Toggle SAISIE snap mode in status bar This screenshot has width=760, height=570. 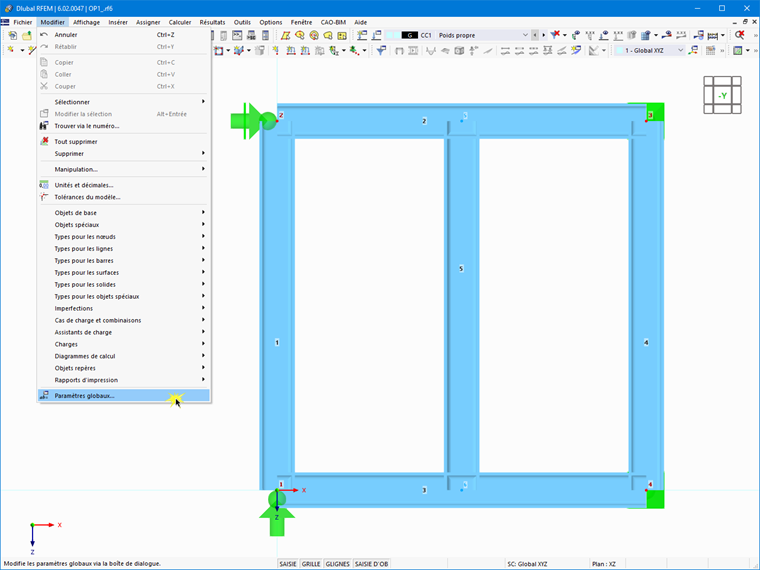(288, 564)
